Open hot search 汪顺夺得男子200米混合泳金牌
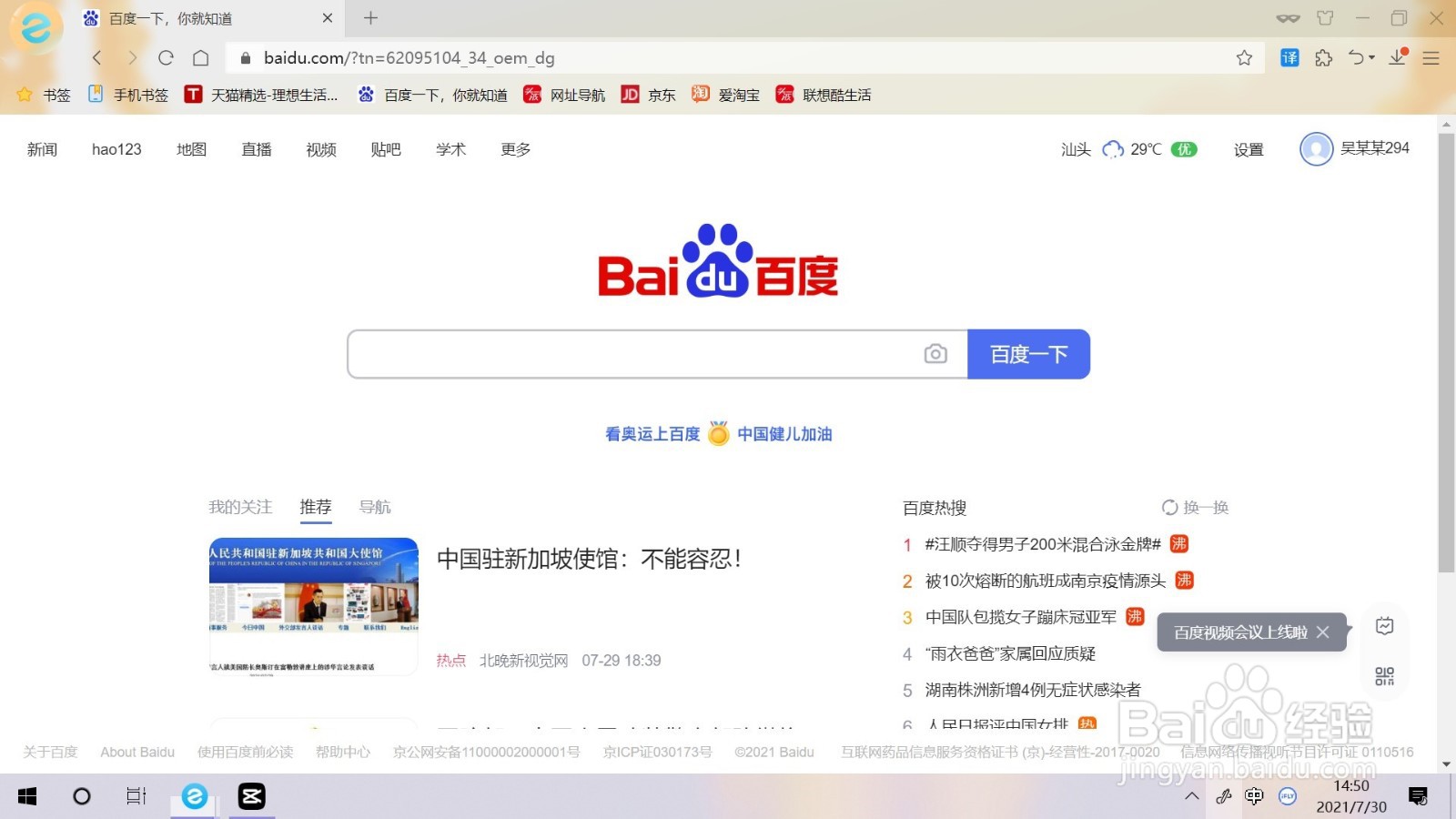The image size is (1456, 819). (1043, 544)
